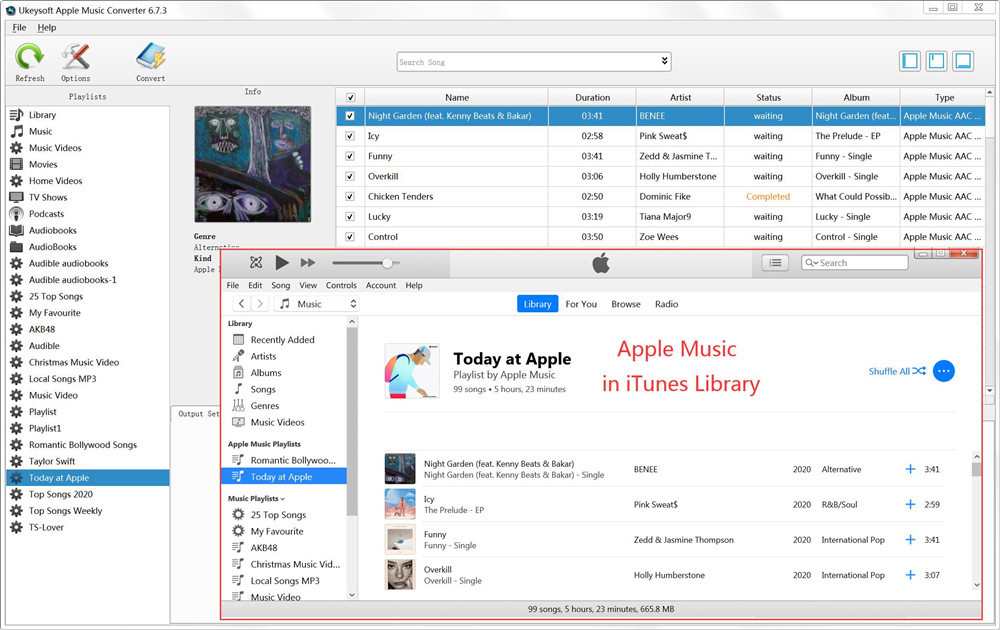Screen dimensions: 1000x630
Task: Open the Help menu in Ukeysoft
Action: 47,27
